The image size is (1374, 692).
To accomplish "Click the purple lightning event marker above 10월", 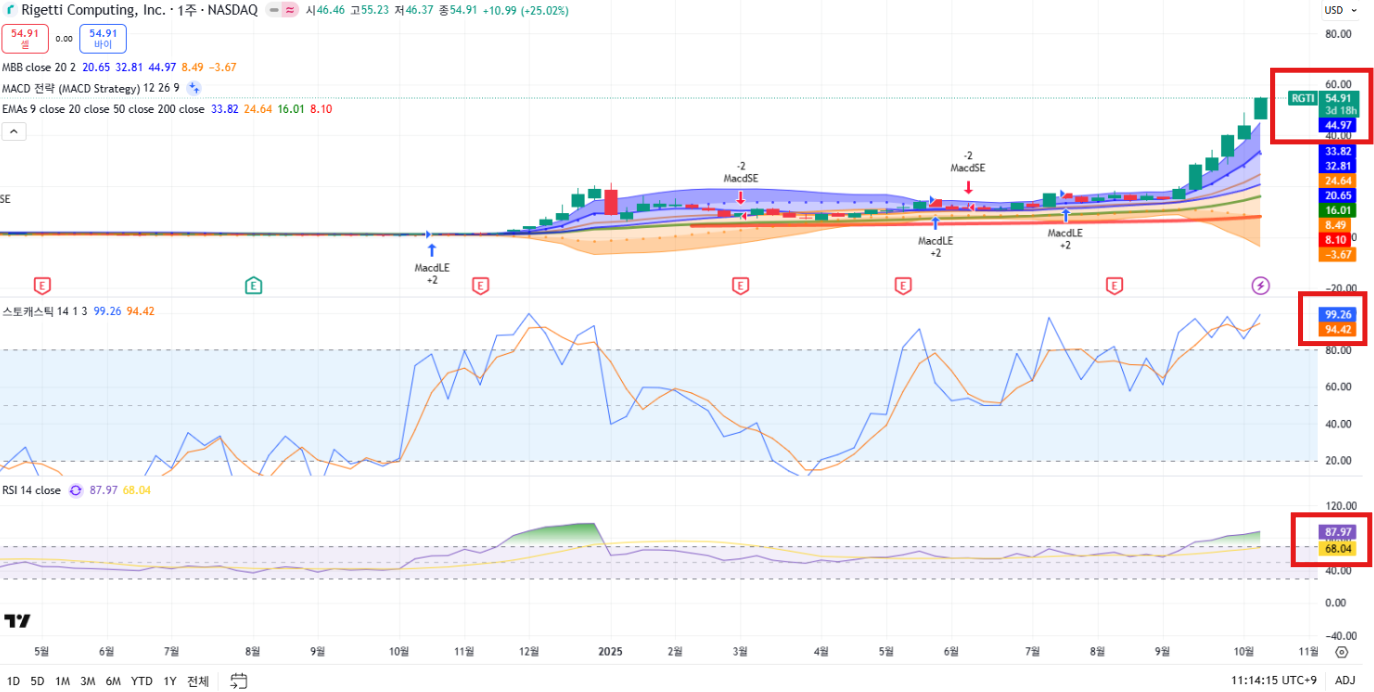I will tap(1261, 286).
